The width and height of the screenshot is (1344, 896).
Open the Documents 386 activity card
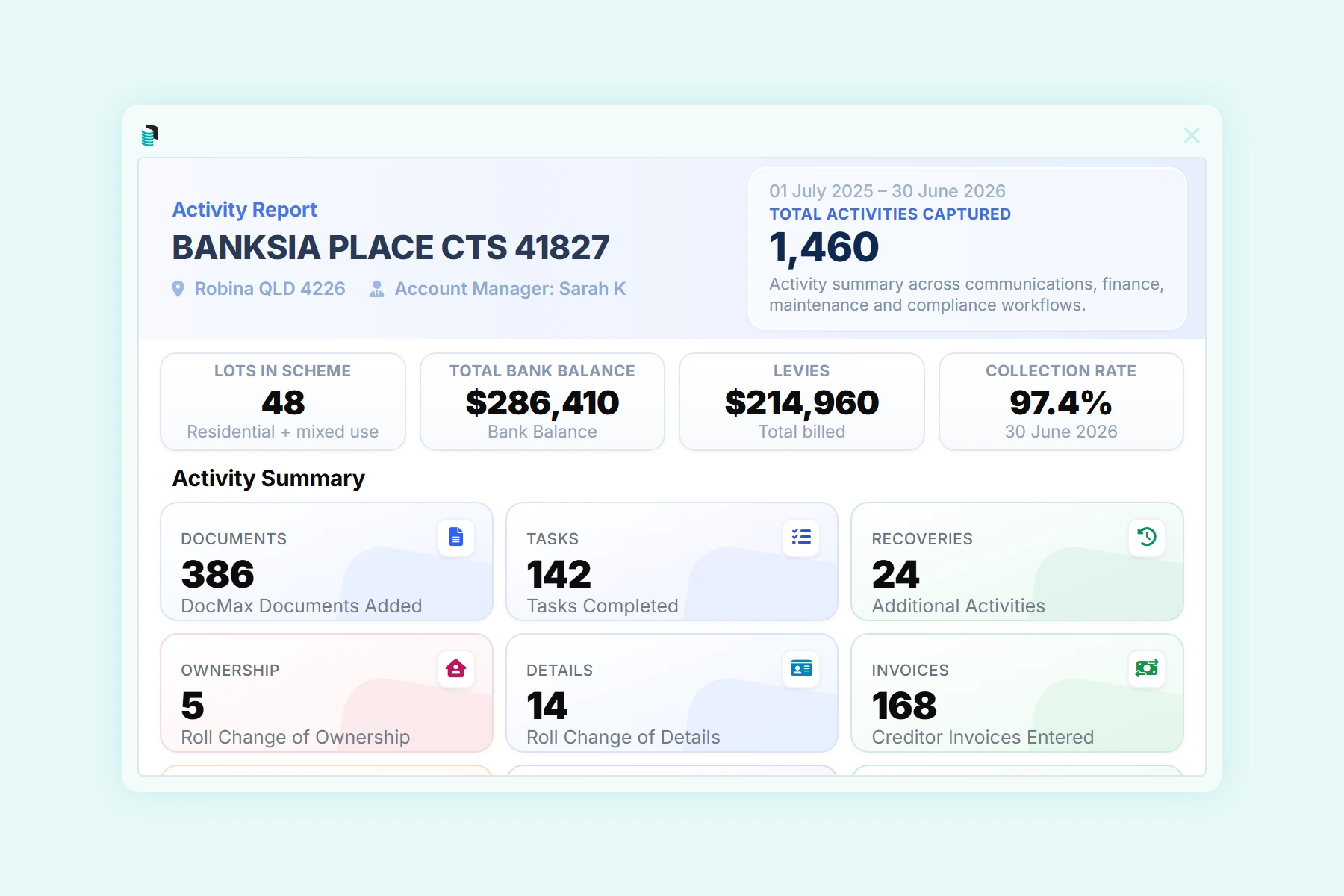[326, 561]
